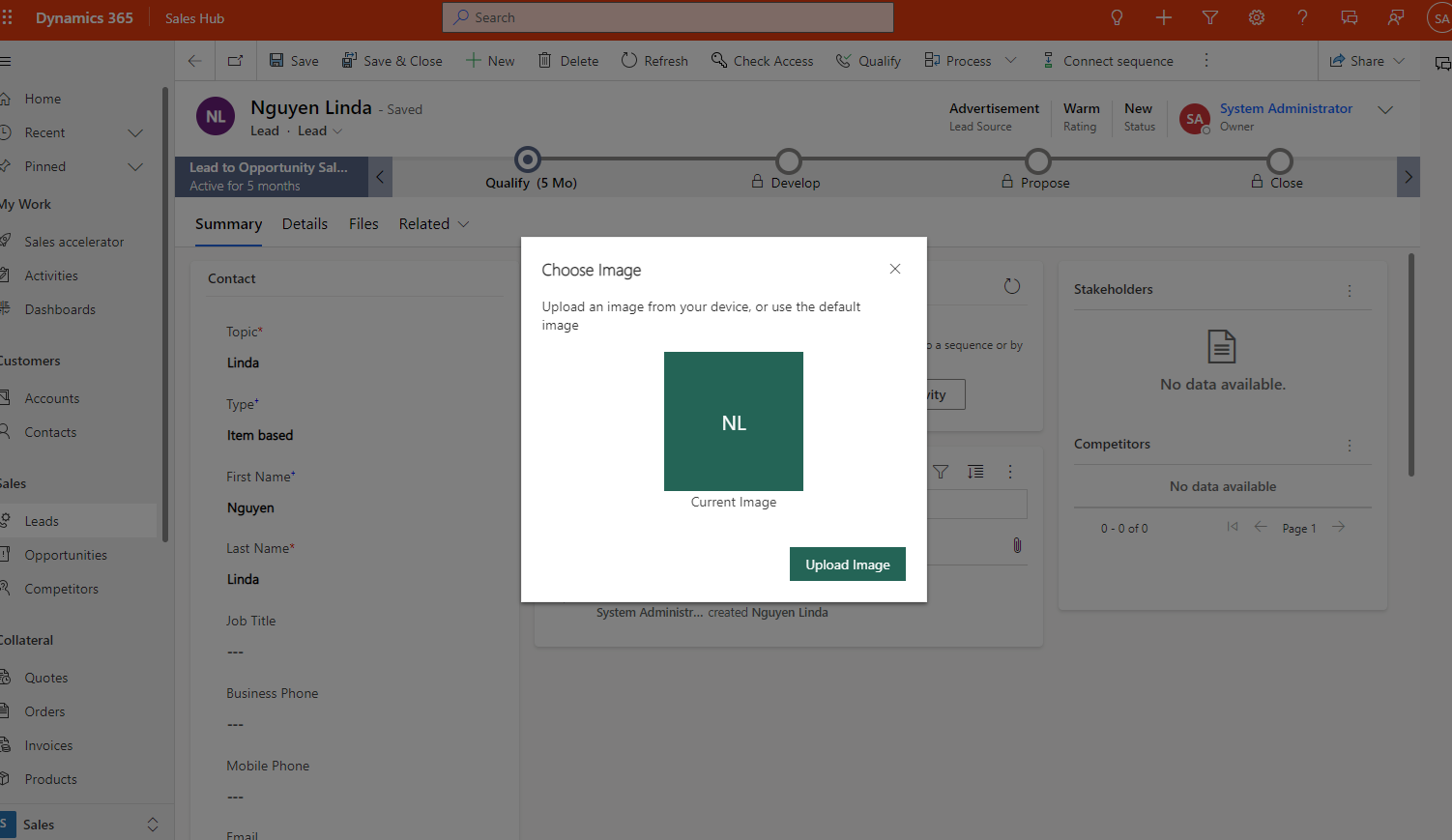
Task: Open Stakeholders more options ellipsis
Action: [x=1350, y=290]
